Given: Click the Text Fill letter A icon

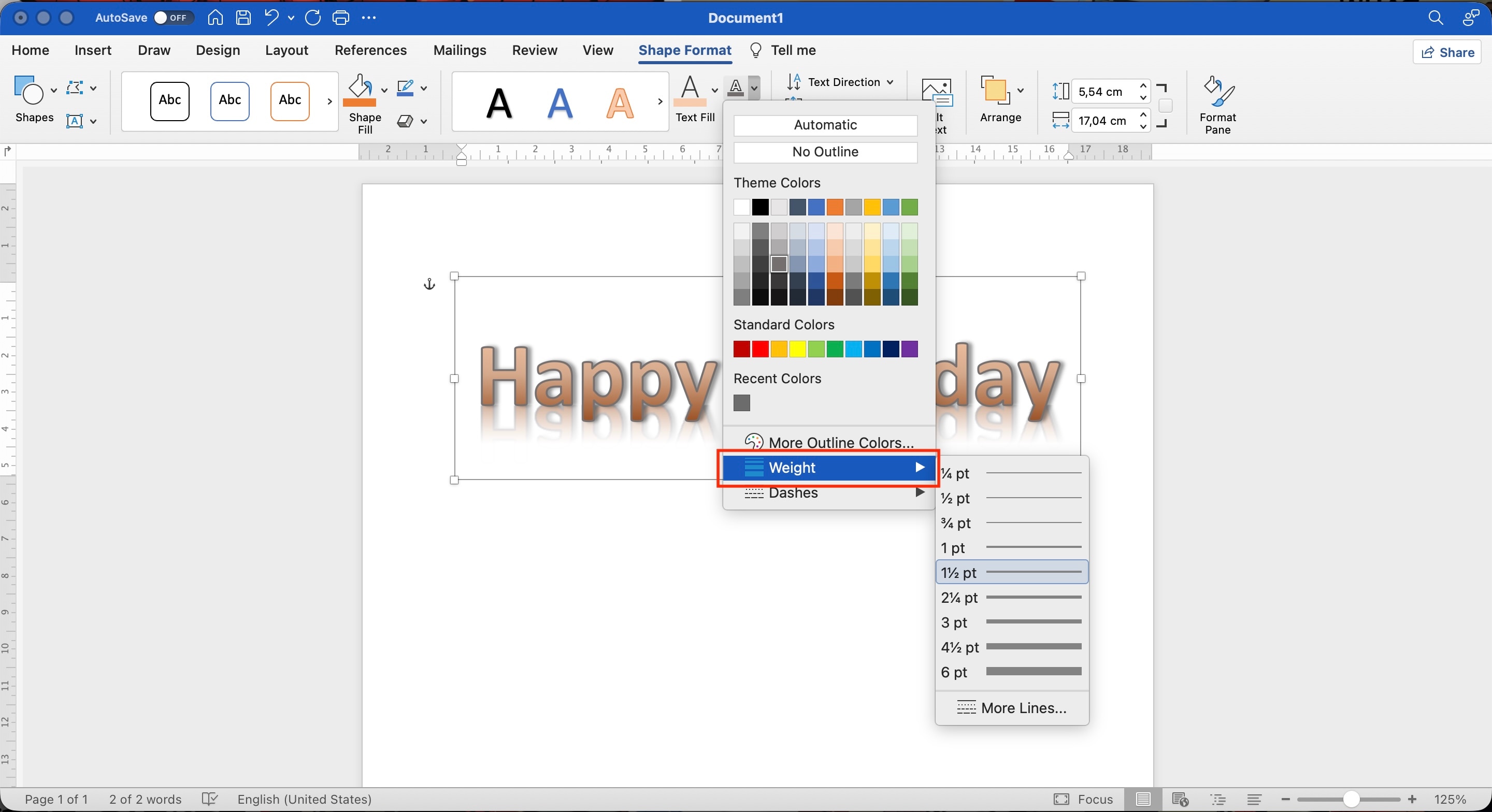Looking at the screenshot, I should point(690,90).
